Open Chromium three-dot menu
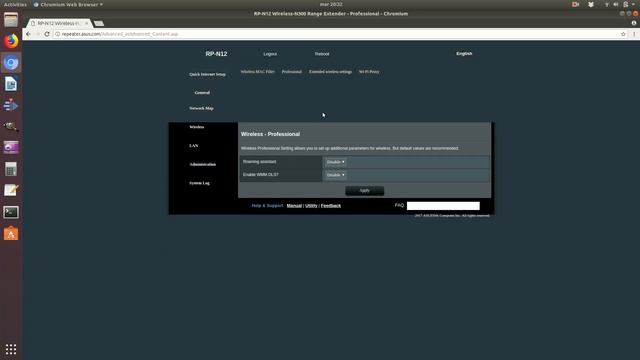 (634, 34)
